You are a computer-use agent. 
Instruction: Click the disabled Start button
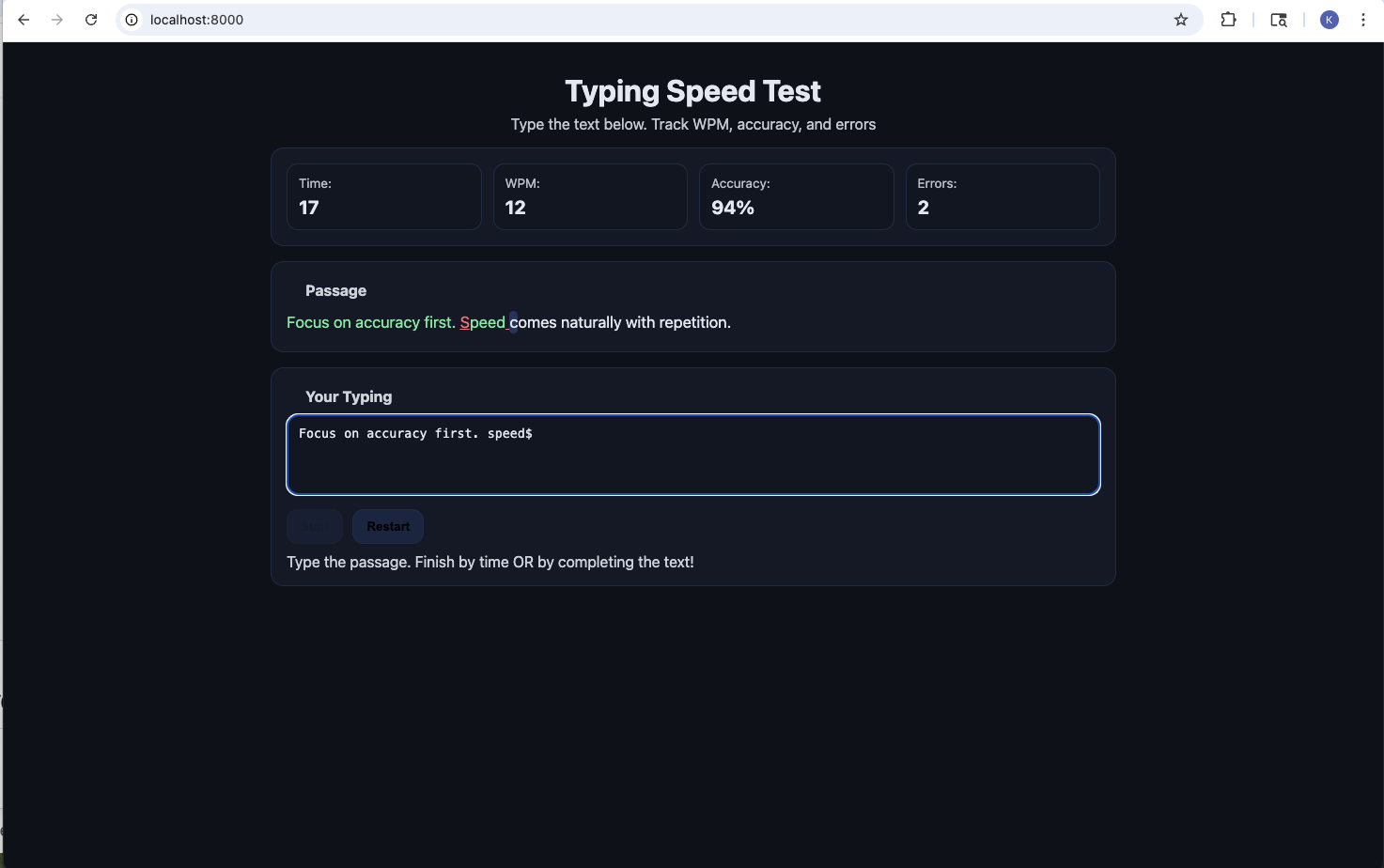[x=314, y=526]
